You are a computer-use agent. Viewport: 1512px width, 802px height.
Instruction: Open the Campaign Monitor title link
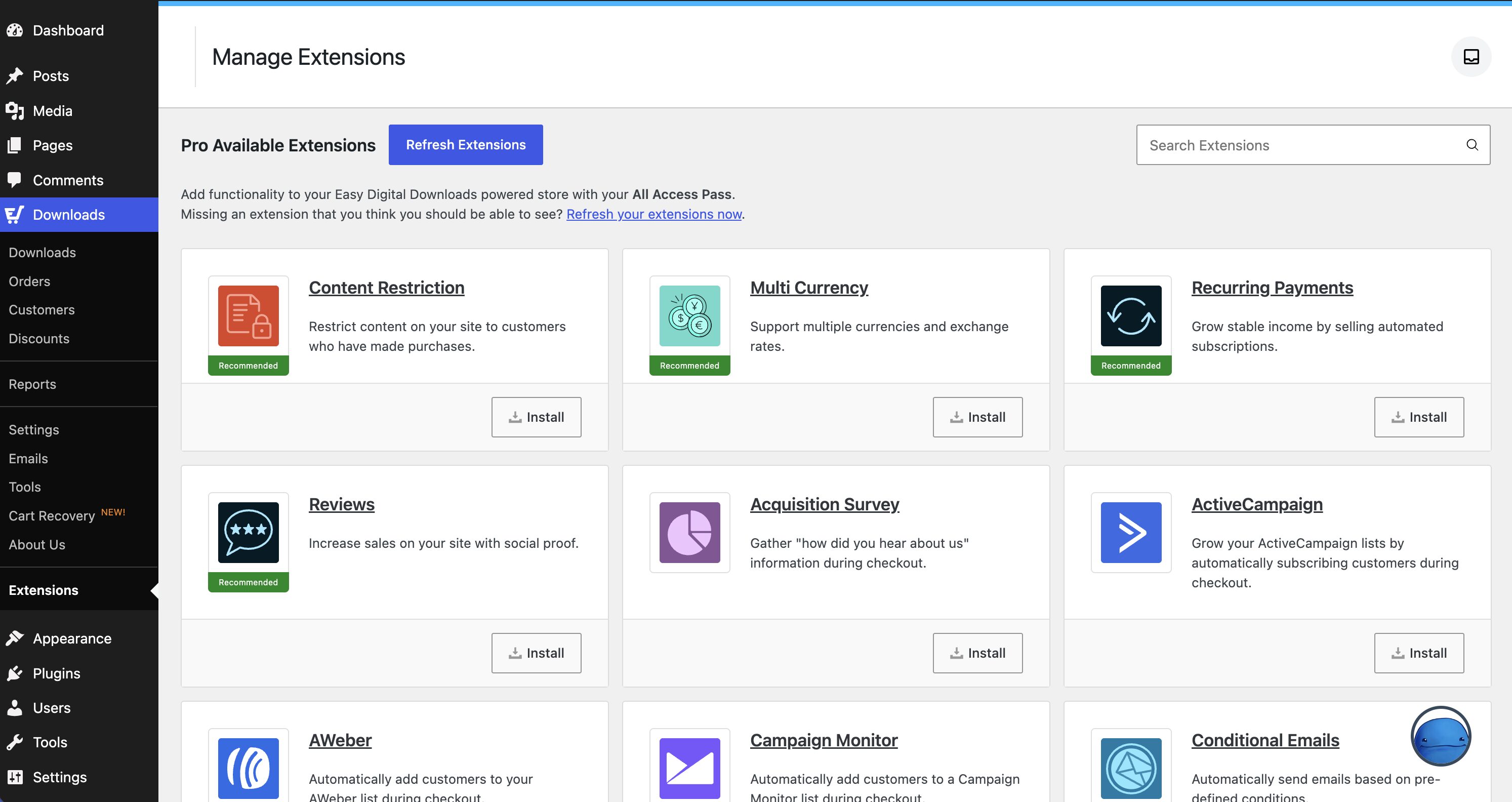click(824, 740)
